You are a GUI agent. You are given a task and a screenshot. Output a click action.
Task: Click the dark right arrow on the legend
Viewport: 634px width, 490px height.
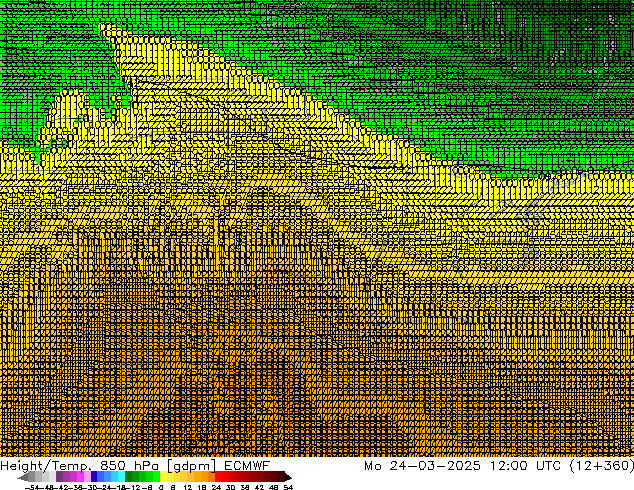click(288, 476)
